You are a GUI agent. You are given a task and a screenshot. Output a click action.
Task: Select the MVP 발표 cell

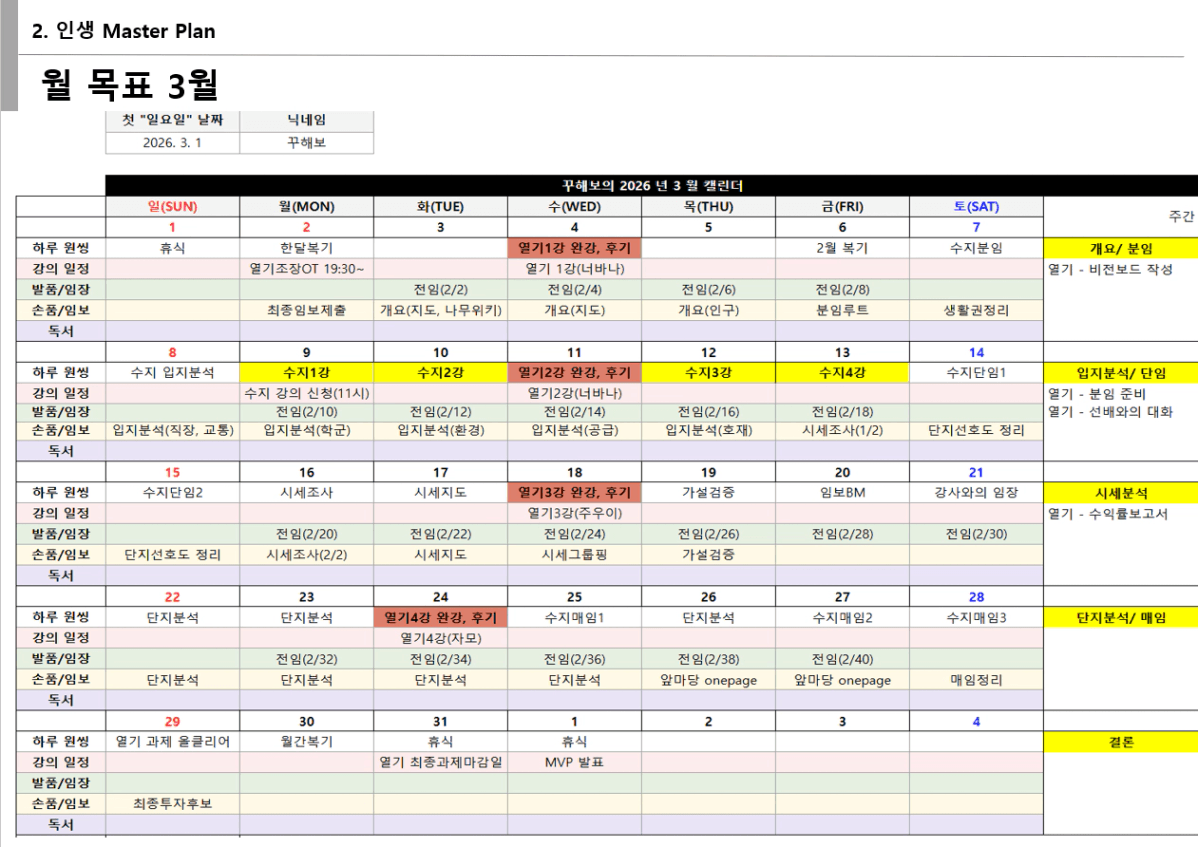(x=574, y=763)
